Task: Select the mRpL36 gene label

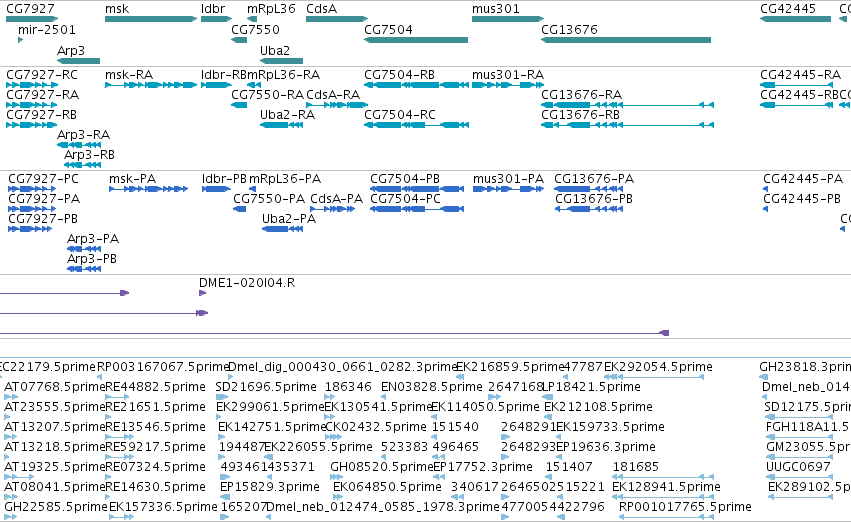Action: tap(271, 9)
